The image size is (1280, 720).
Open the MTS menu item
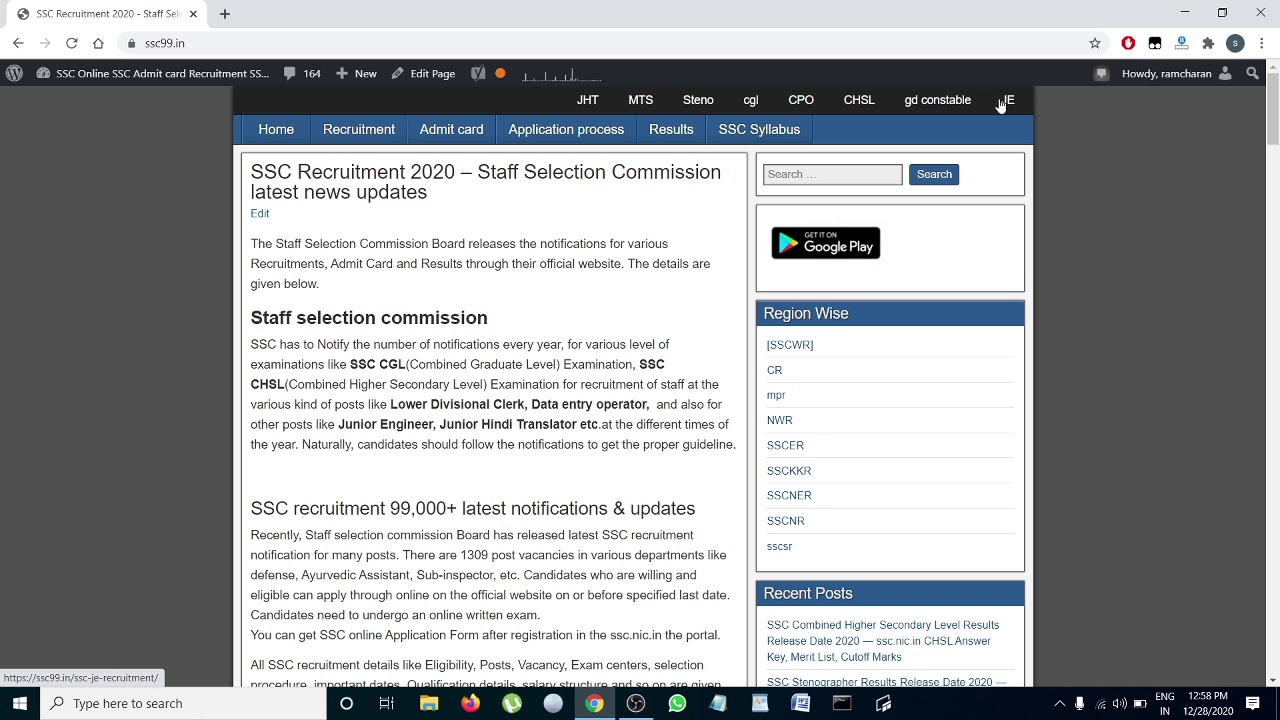(641, 100)
